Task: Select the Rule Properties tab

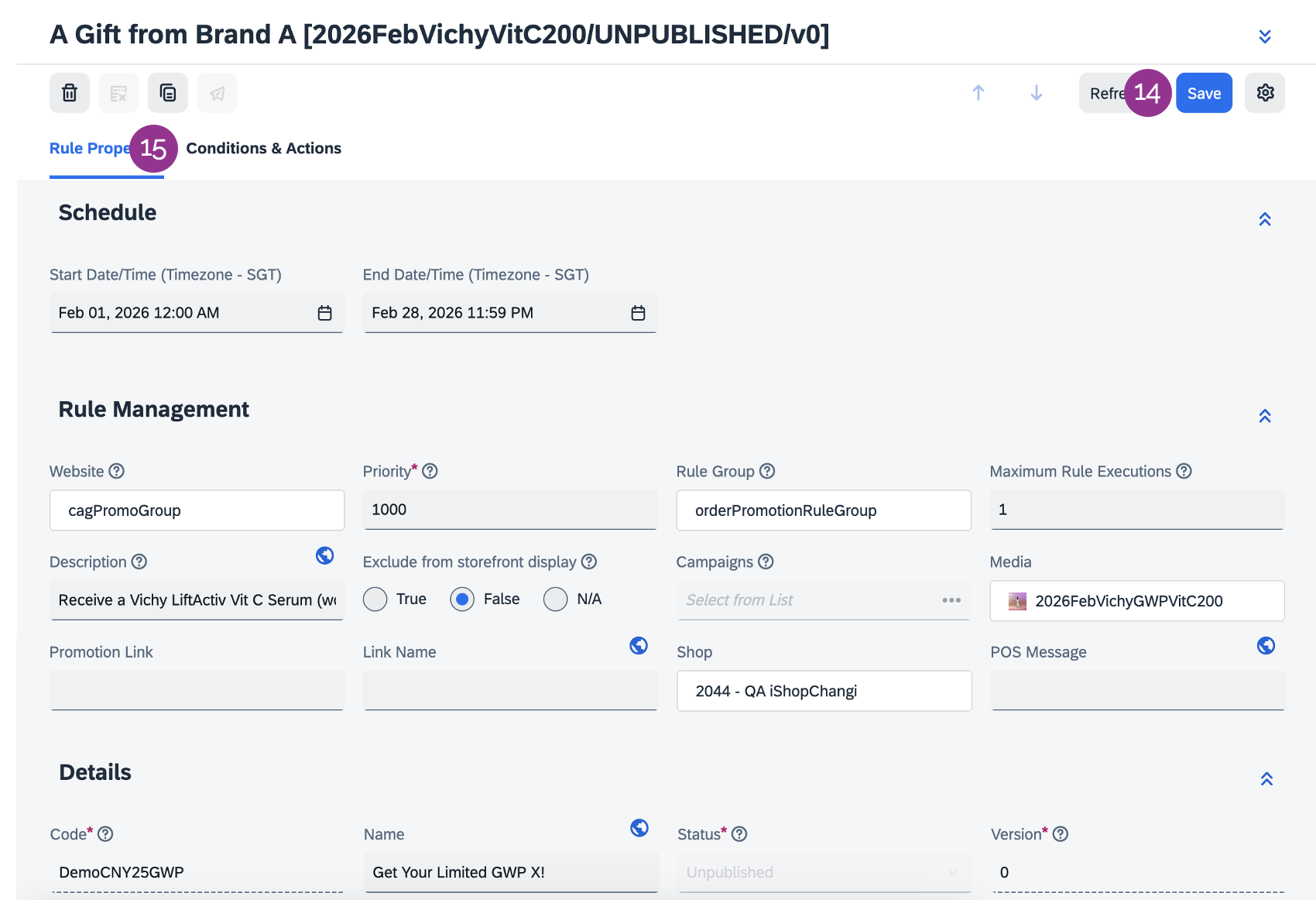Action: [88, 148]
